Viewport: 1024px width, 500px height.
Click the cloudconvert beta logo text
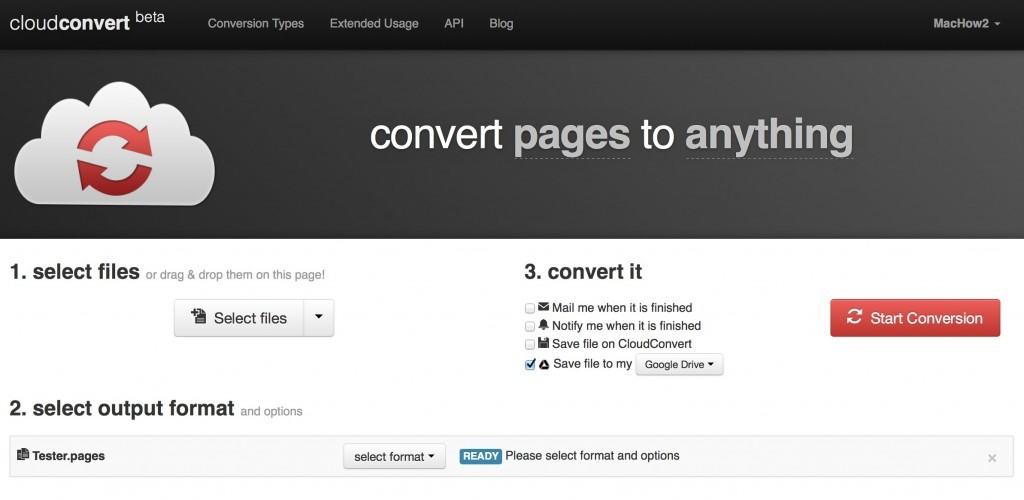point(87,22)
